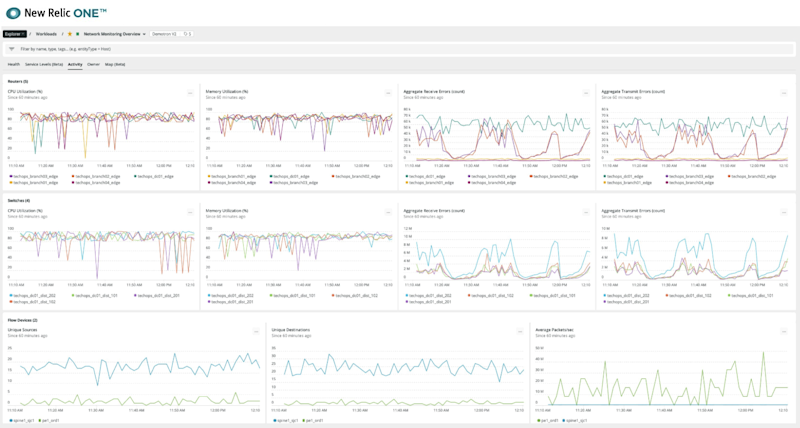
Task: Click the green health status square indicator
Action: tap(78, 34)
